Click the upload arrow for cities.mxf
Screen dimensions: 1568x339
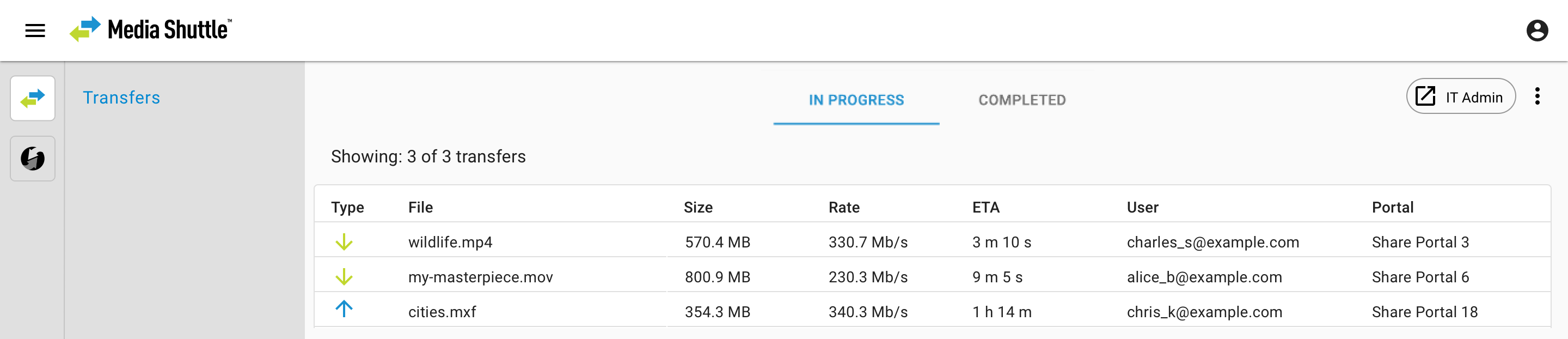coord(344,309)
